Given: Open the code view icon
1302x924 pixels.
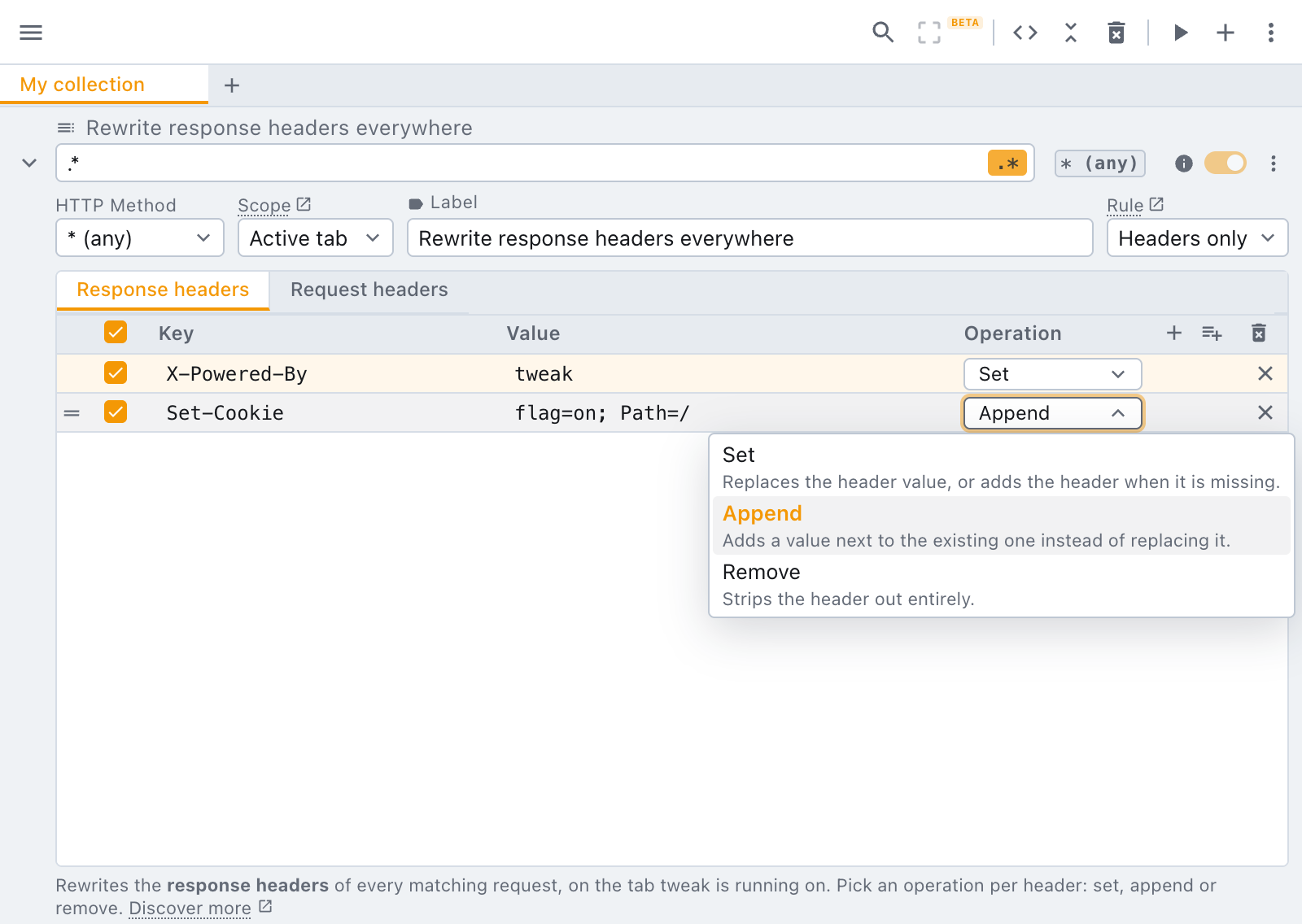Looking at the screenshot, I should (x=1025, y=33).
